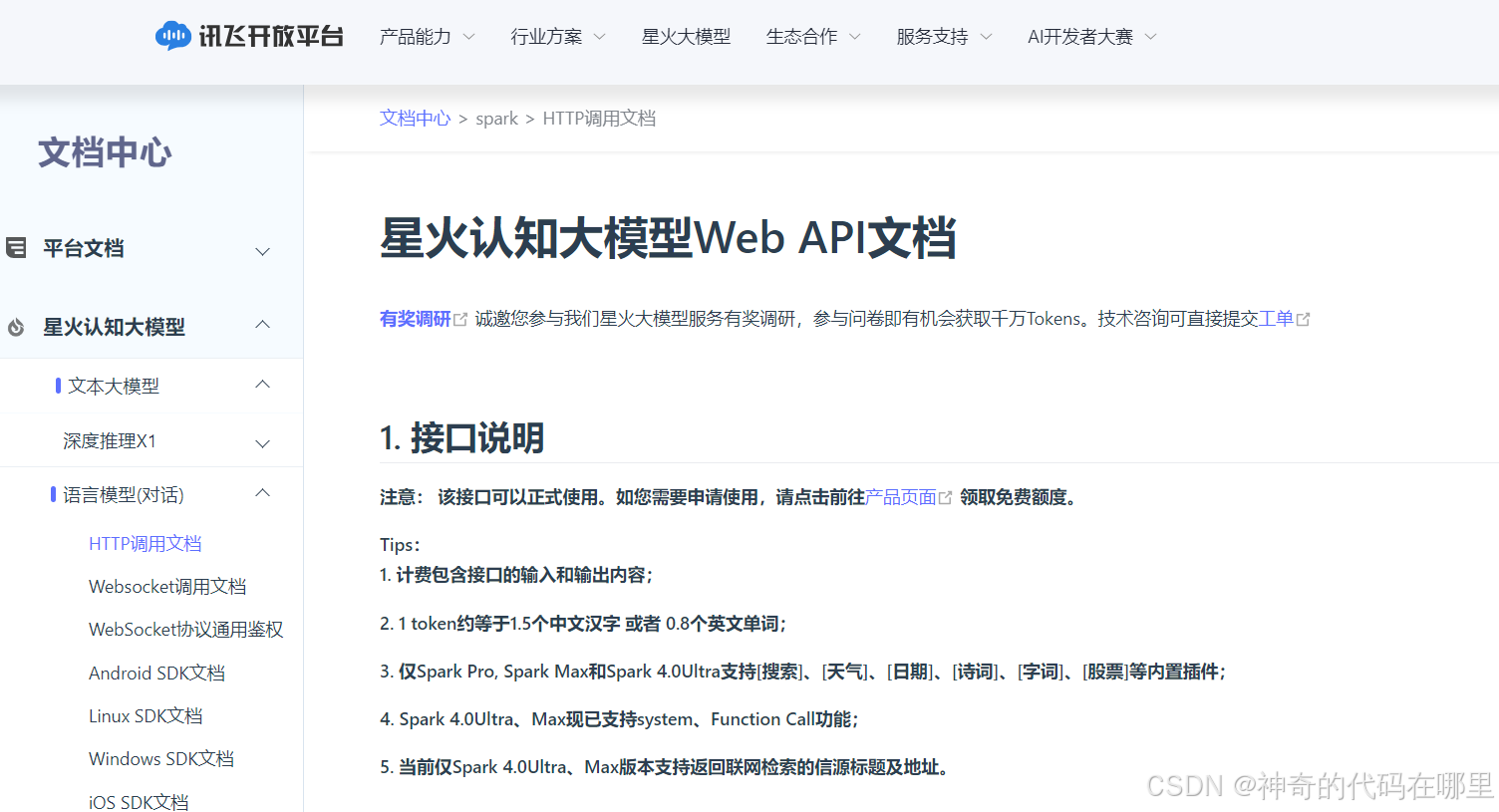The width and height of the screenshot is (1499, 812).
Task: Open the 生态合作 dropdown menu
Action: (x=813, y=37)
